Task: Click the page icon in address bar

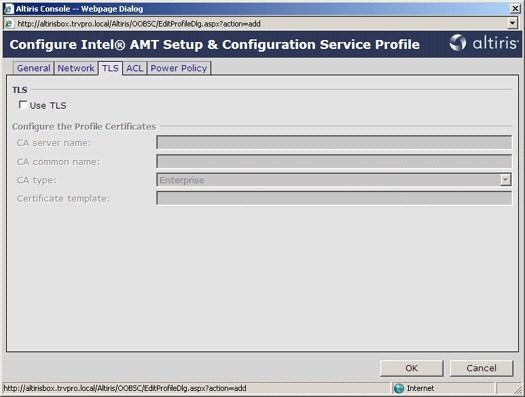Action: [9, 23]
